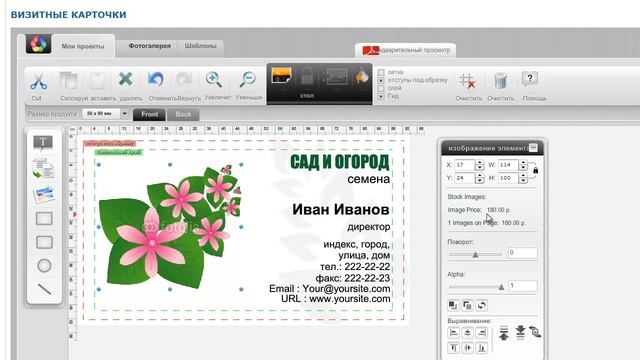Viewport: 640px width, 360px height.
Task: Click align horizontal center icon
Action: [467, 333]
